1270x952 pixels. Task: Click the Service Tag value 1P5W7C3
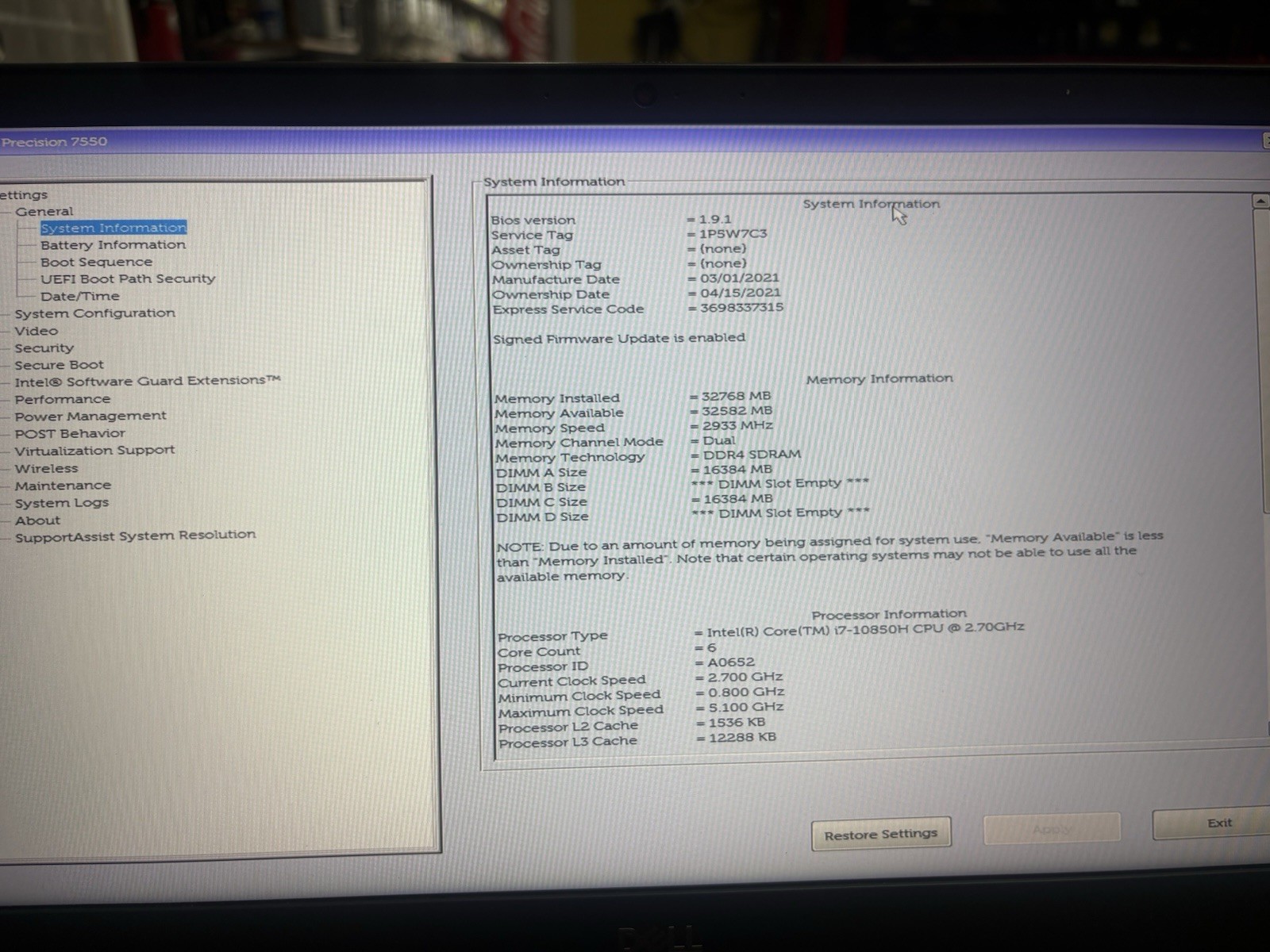click(x=733, y=234)
